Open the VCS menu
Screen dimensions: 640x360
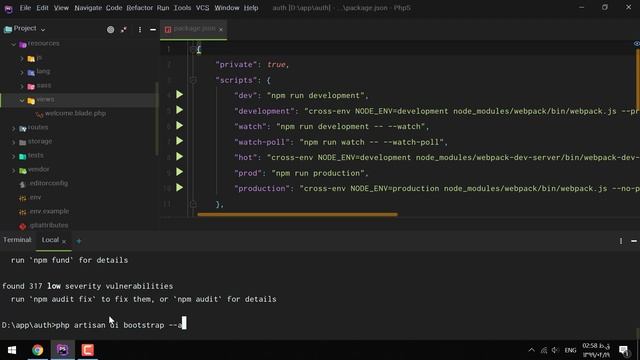pos(202,8)
